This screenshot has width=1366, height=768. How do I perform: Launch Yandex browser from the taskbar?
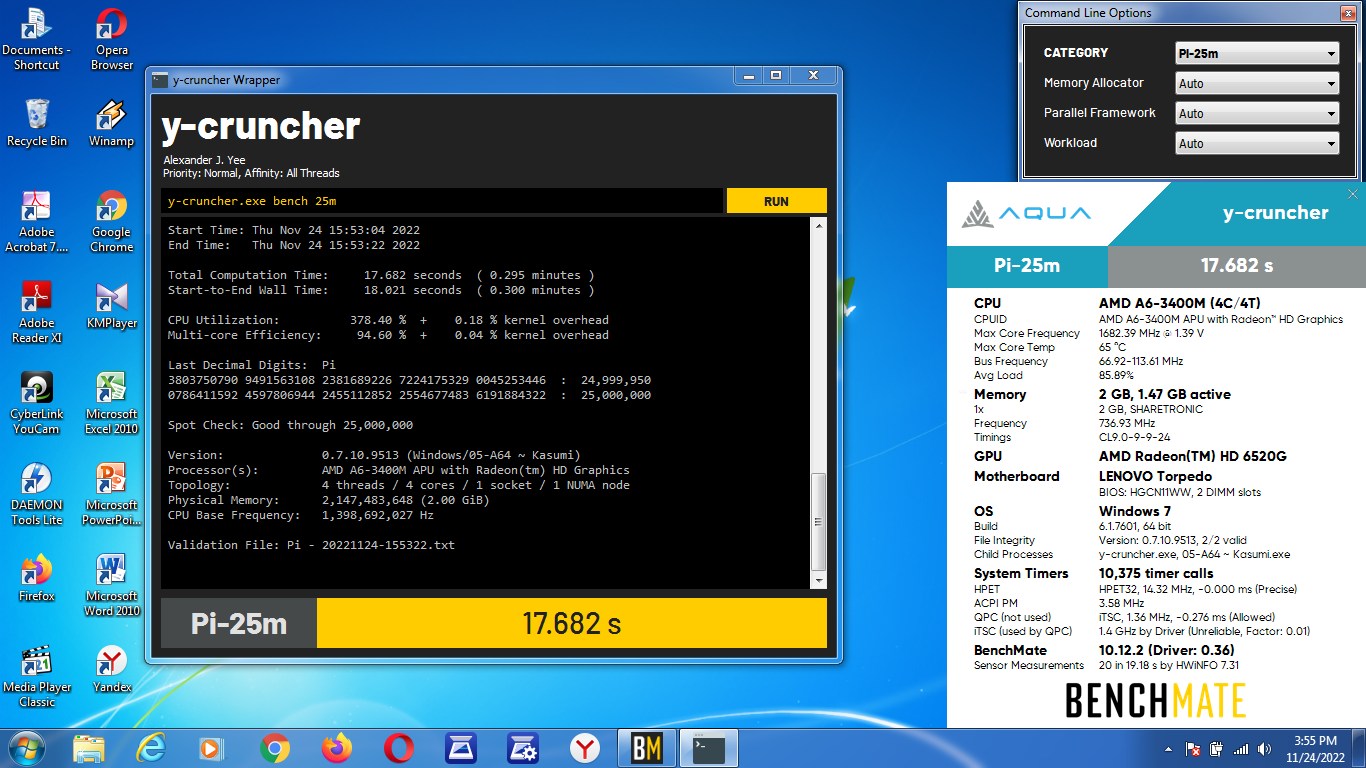(x=585, y=748)
